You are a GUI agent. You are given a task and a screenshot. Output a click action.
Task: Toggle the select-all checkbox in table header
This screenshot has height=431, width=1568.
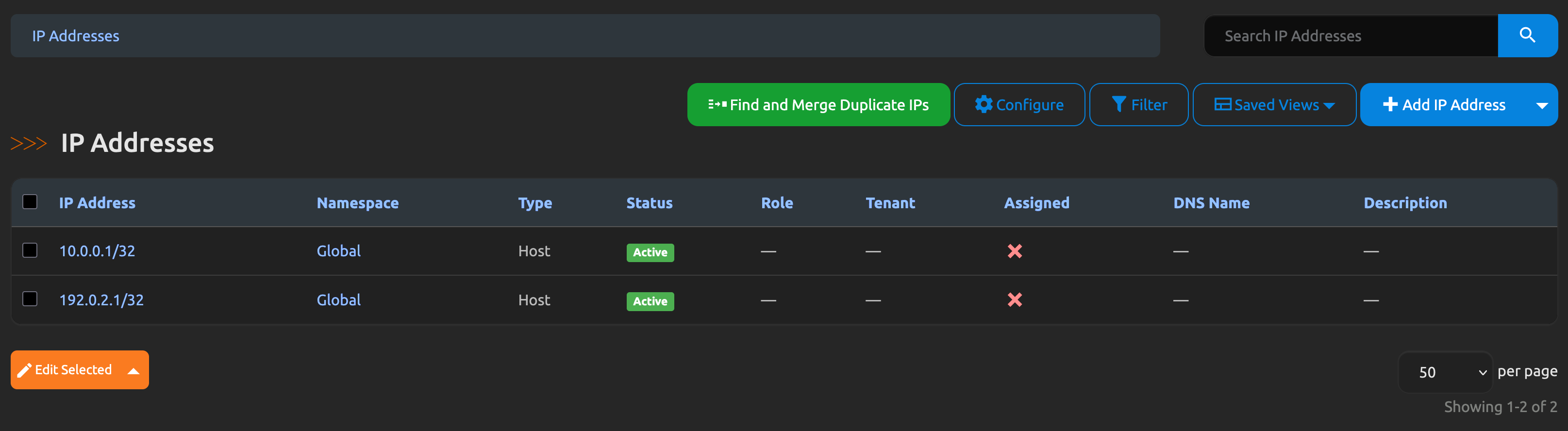30,202
